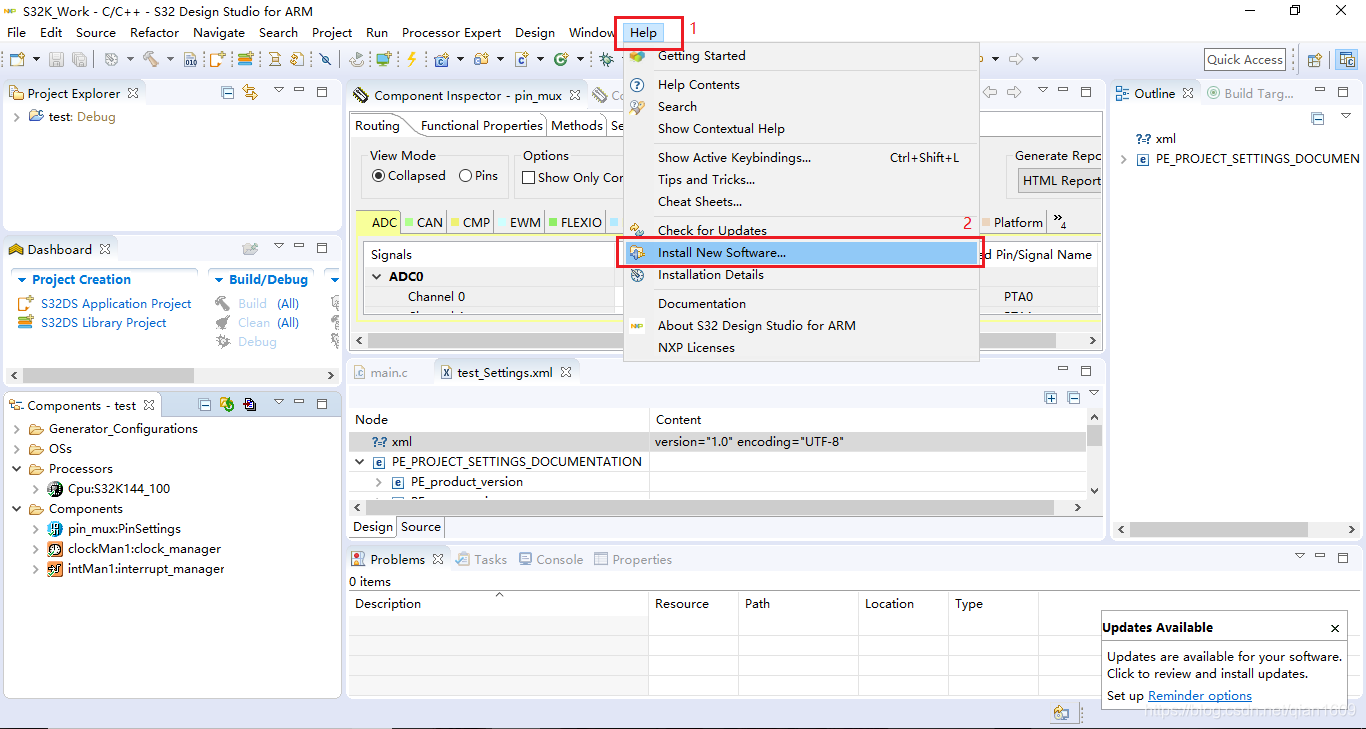Click Link with Editor in Project Explorer
The height and width of the screenshot is (729, 1366).
pyautogui.click(x=250, y=93)
